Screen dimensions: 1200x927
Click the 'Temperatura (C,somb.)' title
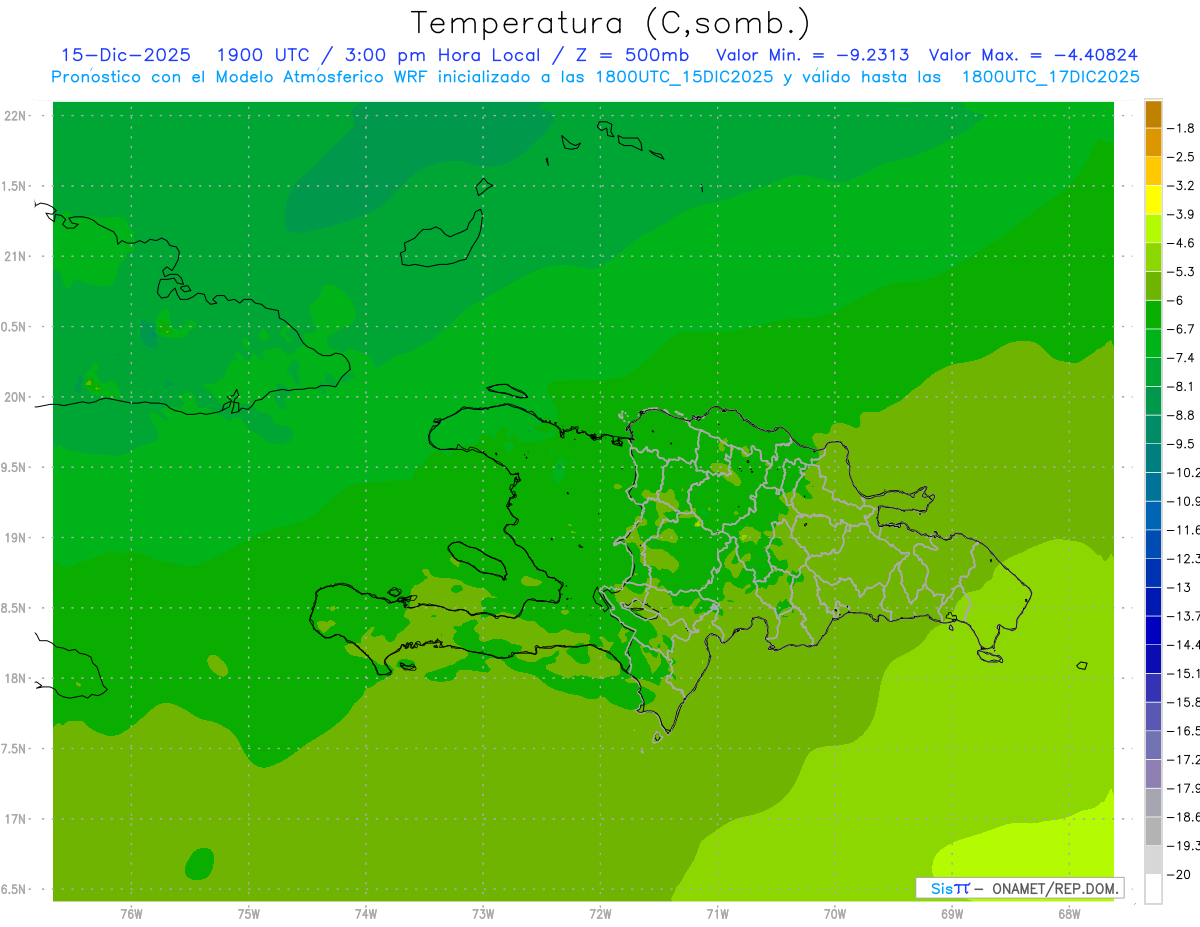point(611,23)
